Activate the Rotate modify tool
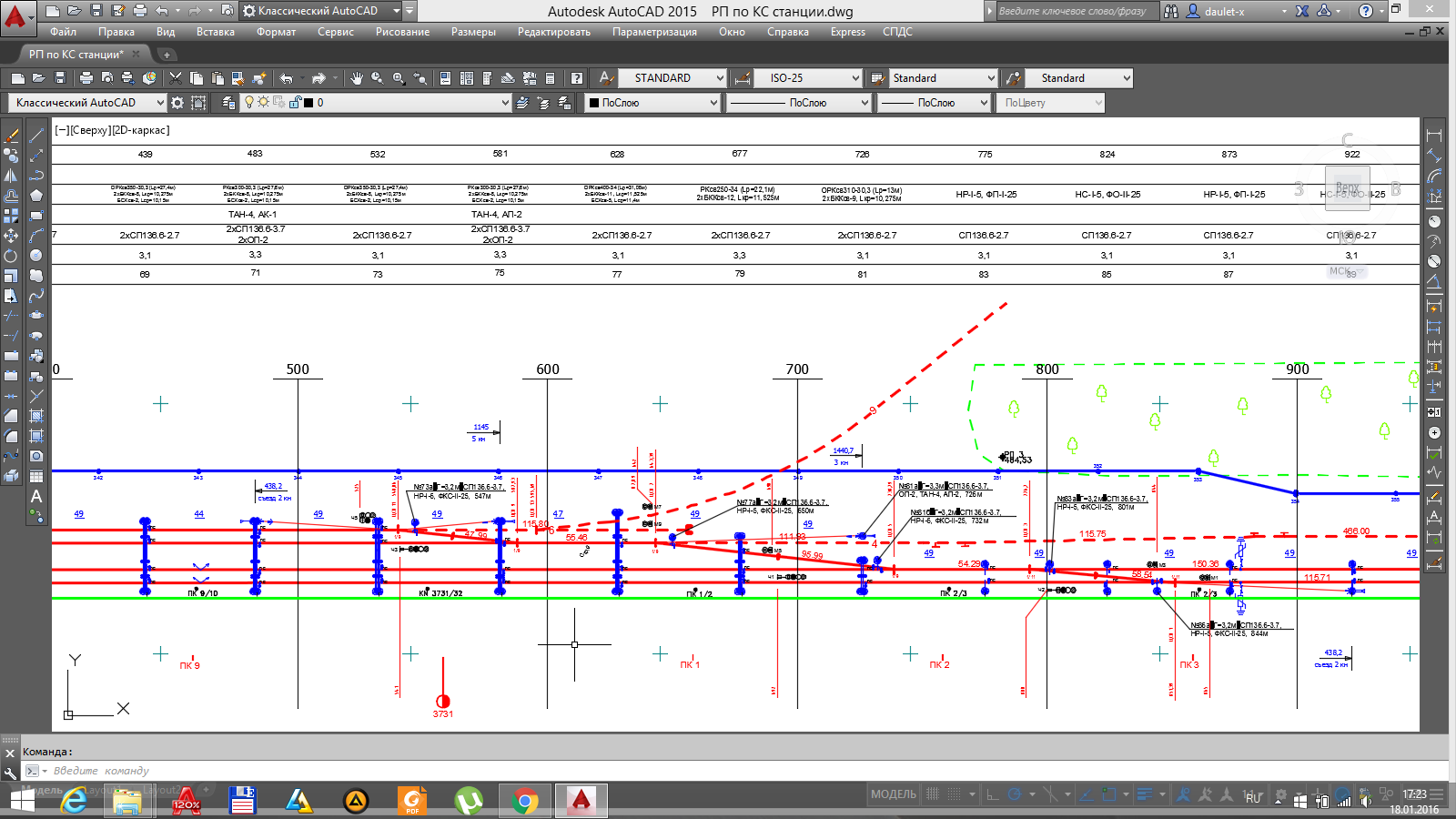 11,256
